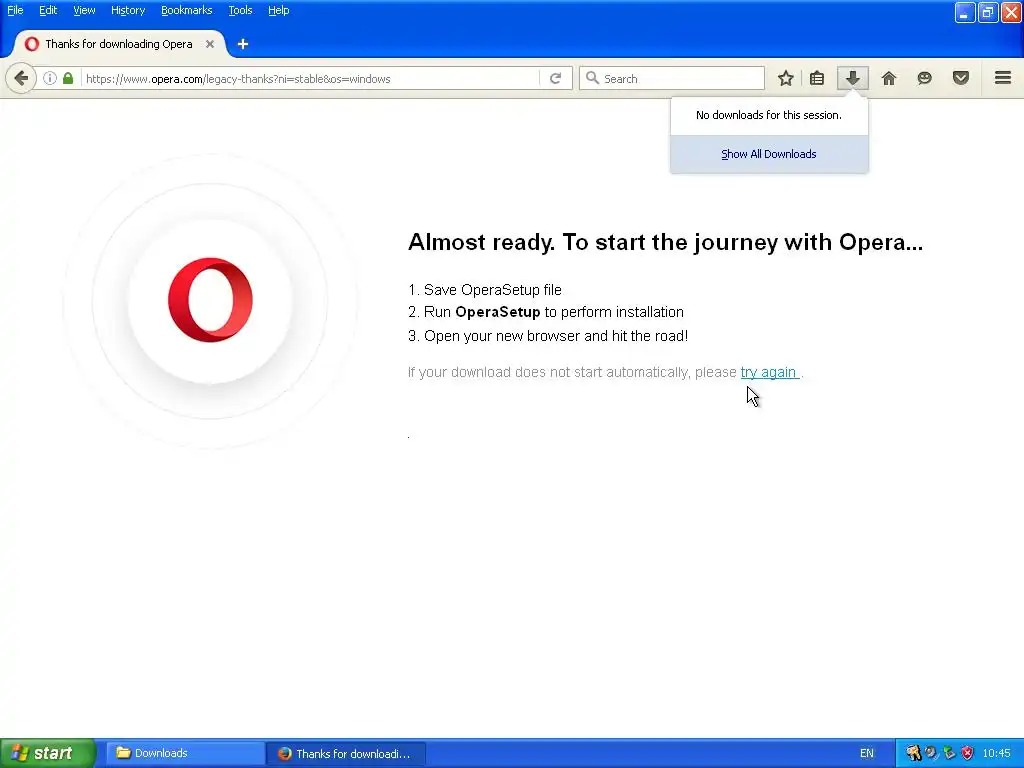The height and width of the screenshot is (768, 1024).
Task: Open the File menu
Action: pos(15,10)
